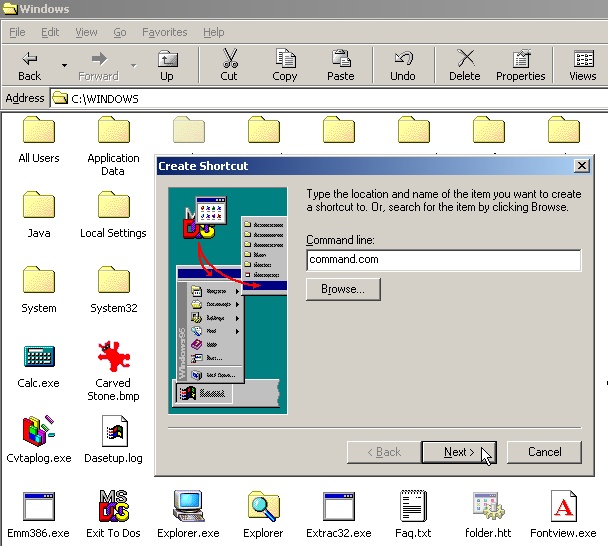Image resolution: width=608 pixels, height=546 pixels.
Task: Select the Faq.txt file
Action: pos(413,514)
